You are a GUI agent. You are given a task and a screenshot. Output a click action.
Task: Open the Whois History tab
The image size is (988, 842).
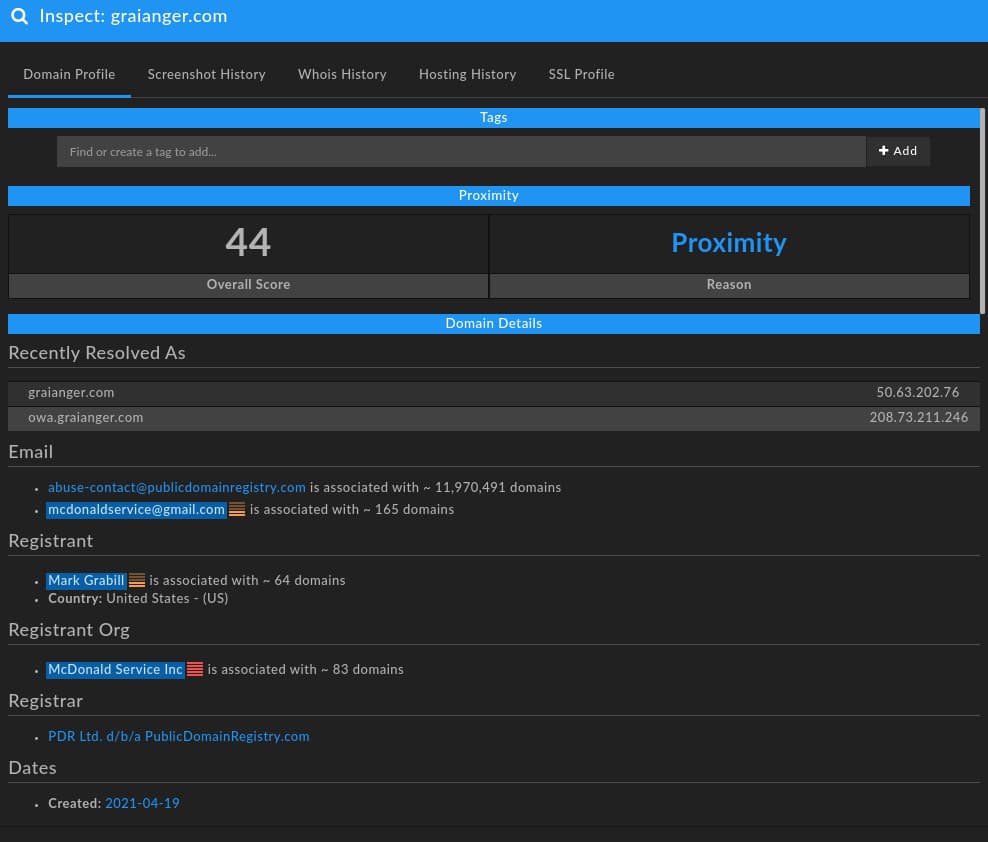coord(342,75)
